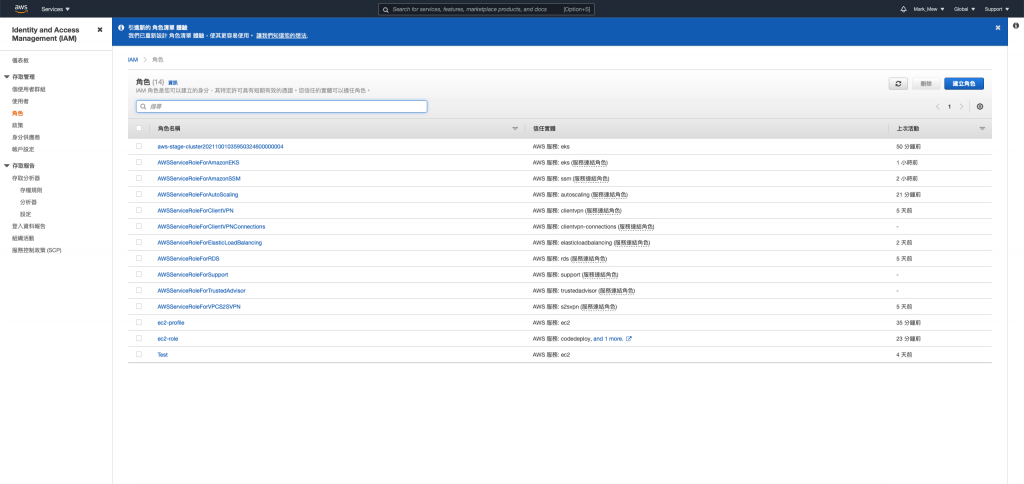Image resolution: width=1024 pixels, height=484 pixels.
Task: Open 組織活動 in the sidebar
Action: pyautogui.click(x=23, y=238)
